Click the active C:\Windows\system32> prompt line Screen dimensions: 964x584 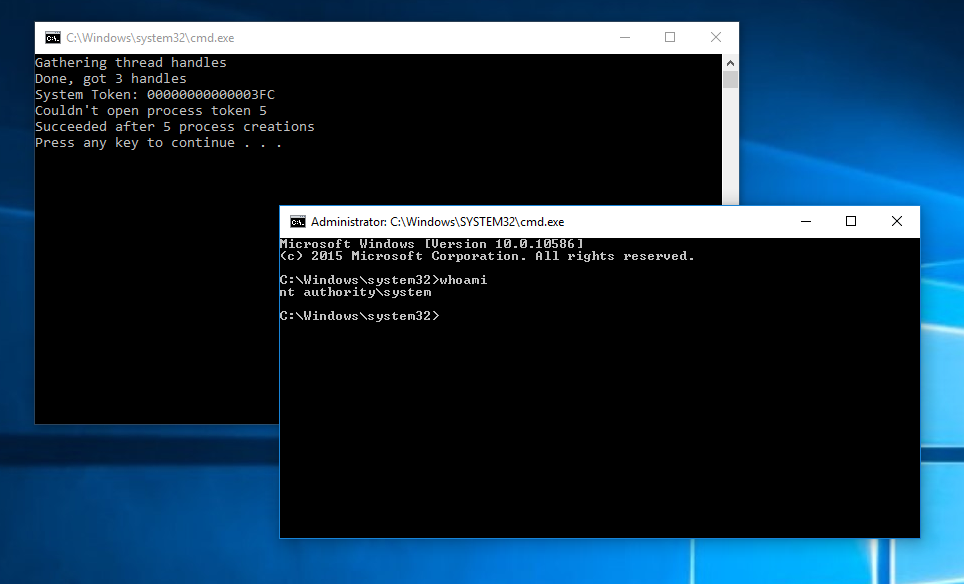358,316
